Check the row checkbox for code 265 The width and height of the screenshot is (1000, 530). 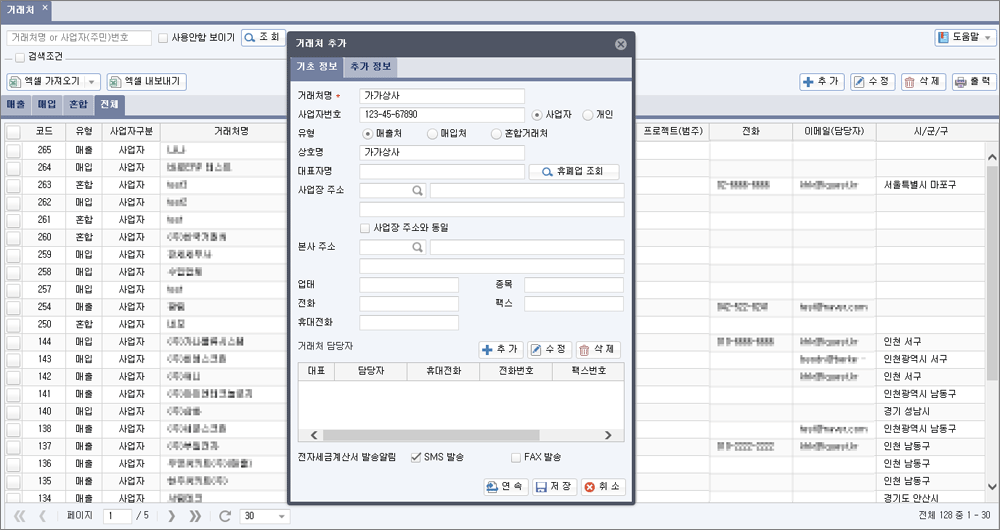(x=13, y=151)
